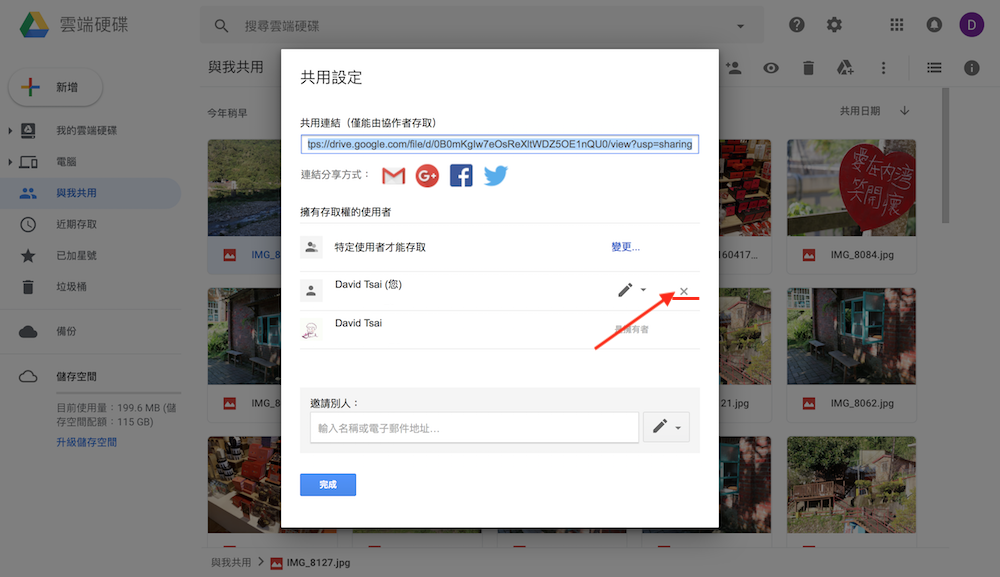Open search options dropdown arrow
Image resolution: width=1000 pixels, height=577 pixels.
[x=740, y=26]
